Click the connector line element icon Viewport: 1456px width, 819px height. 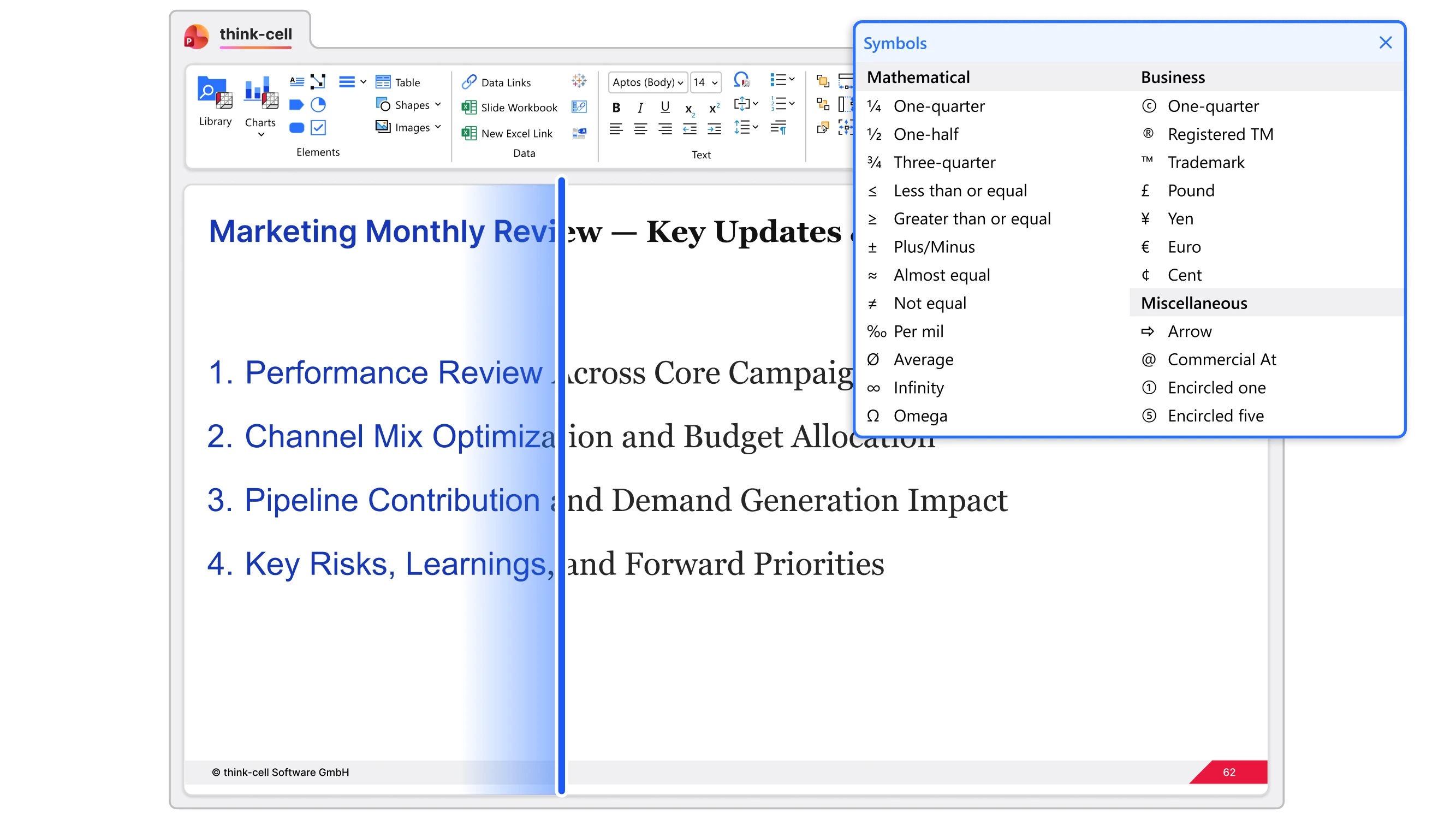pyautogui.click(x=318, y=81)
